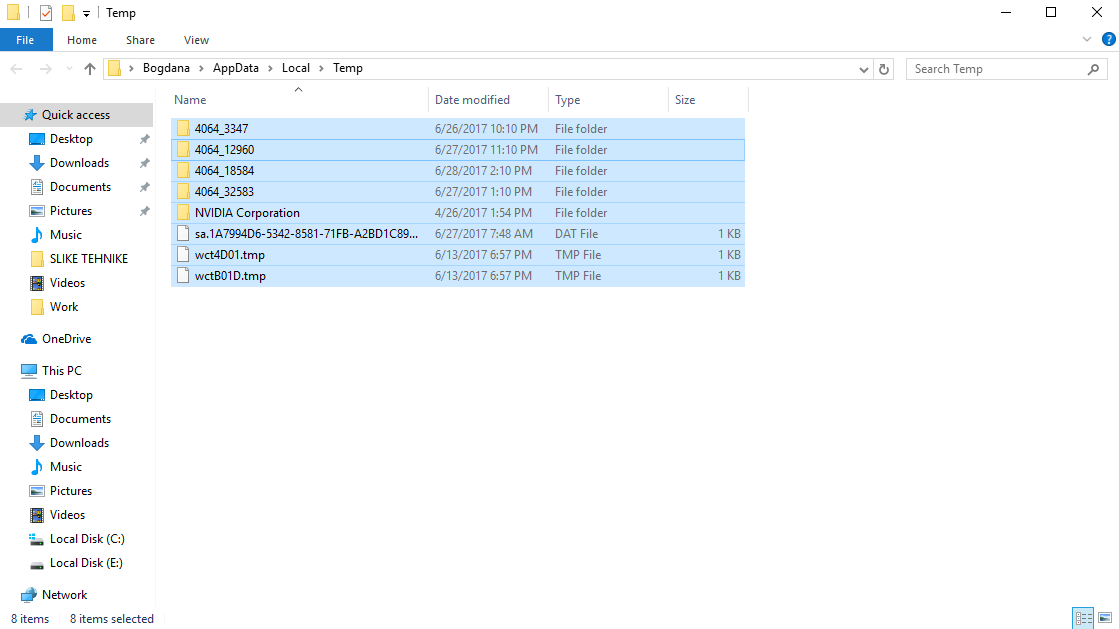This screenshot has width=1119, height=629.
Task: Switch to Details view layout button
Action: point(1083,618)
